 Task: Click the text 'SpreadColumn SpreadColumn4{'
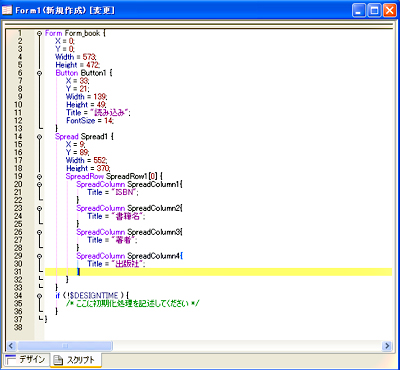[130, 256]
